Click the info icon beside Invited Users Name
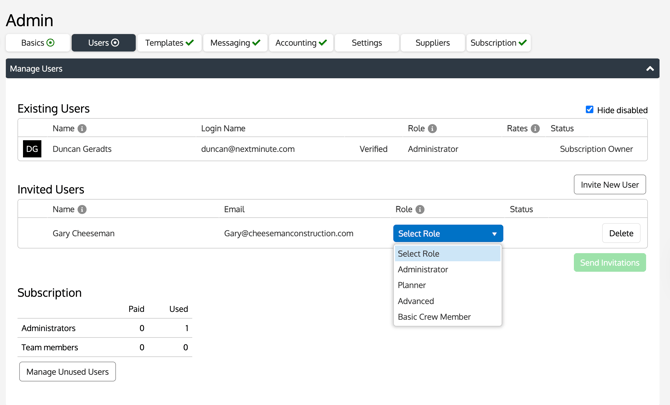670x405 pixels. (82, 210)
